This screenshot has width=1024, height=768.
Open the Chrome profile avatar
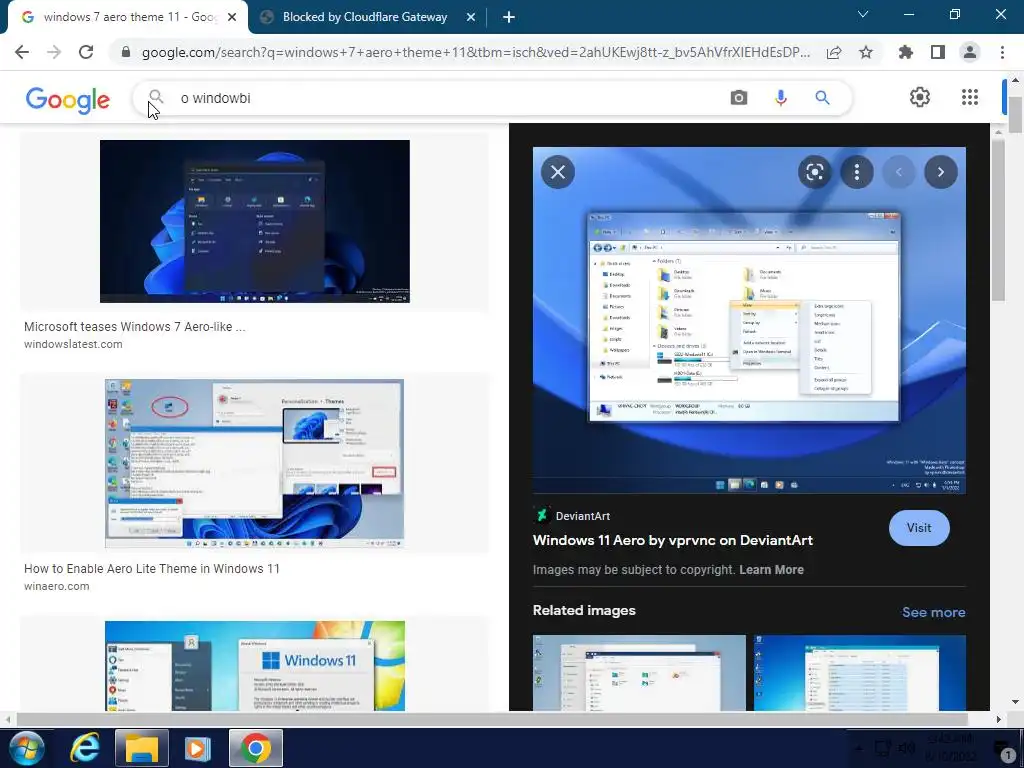[x=970, y=52]
